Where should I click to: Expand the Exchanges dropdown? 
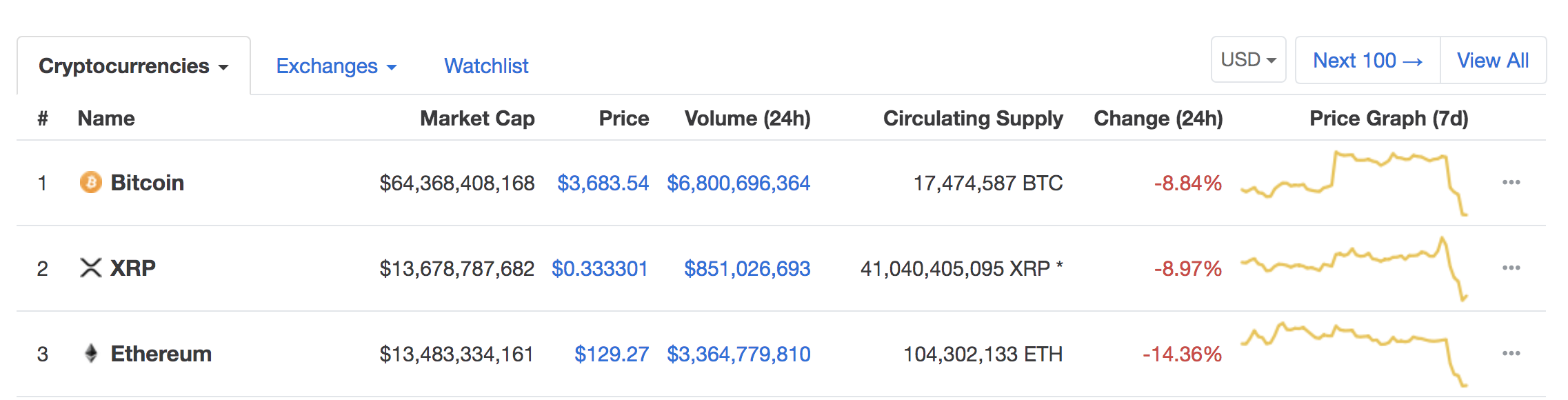[x=336, y=66]
